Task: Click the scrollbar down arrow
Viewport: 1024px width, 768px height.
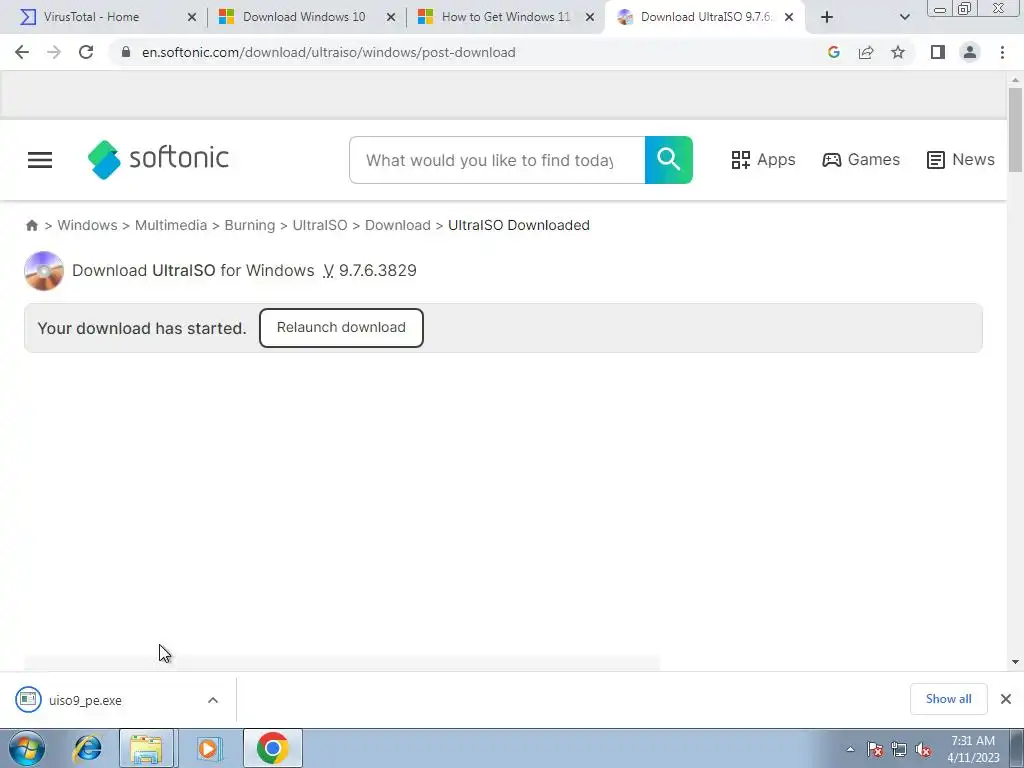Action: (1015, 662)
